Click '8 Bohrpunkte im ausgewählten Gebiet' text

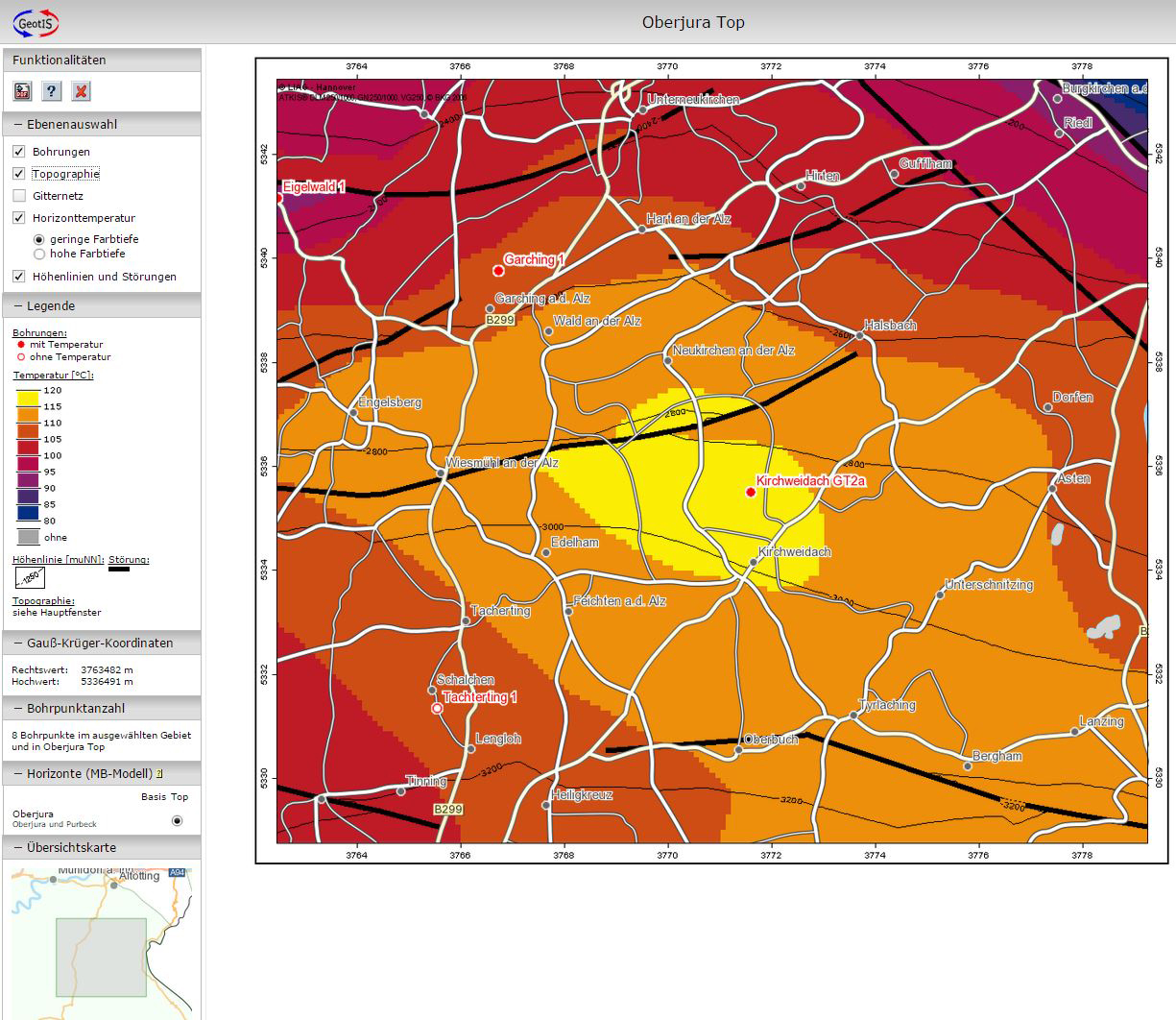[x=101, y=735]
